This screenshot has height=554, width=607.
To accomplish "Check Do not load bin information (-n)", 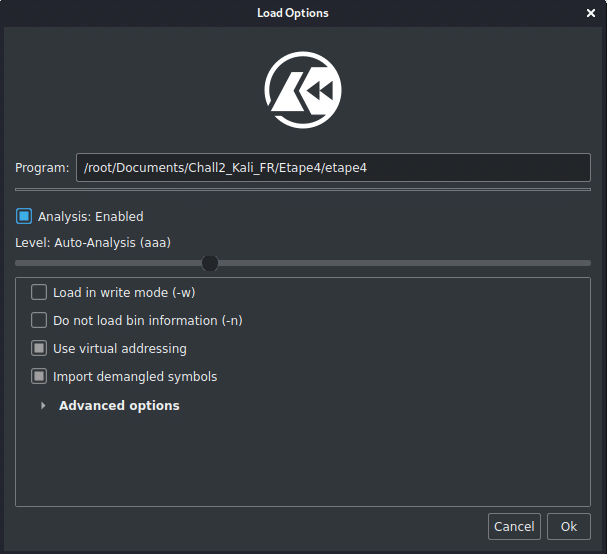I will (39, 320).
